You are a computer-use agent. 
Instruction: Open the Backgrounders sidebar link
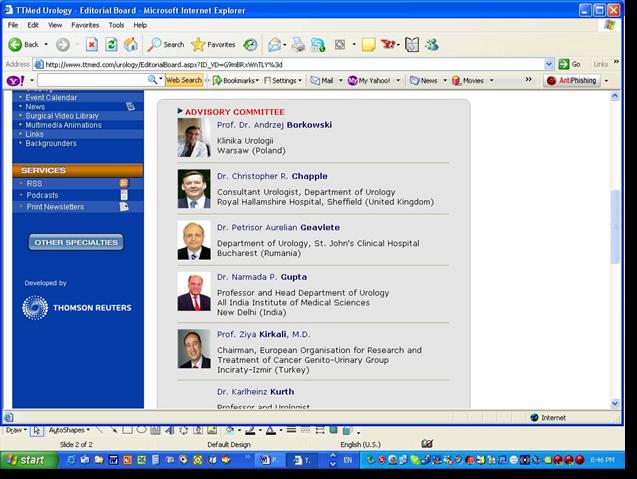pos(51,143)
